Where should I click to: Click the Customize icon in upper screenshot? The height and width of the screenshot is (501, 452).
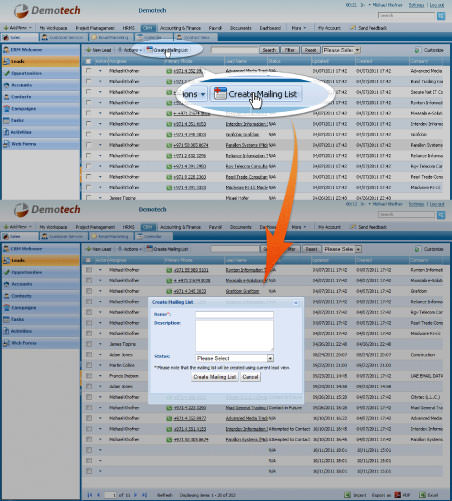click(x=417, y=50)
